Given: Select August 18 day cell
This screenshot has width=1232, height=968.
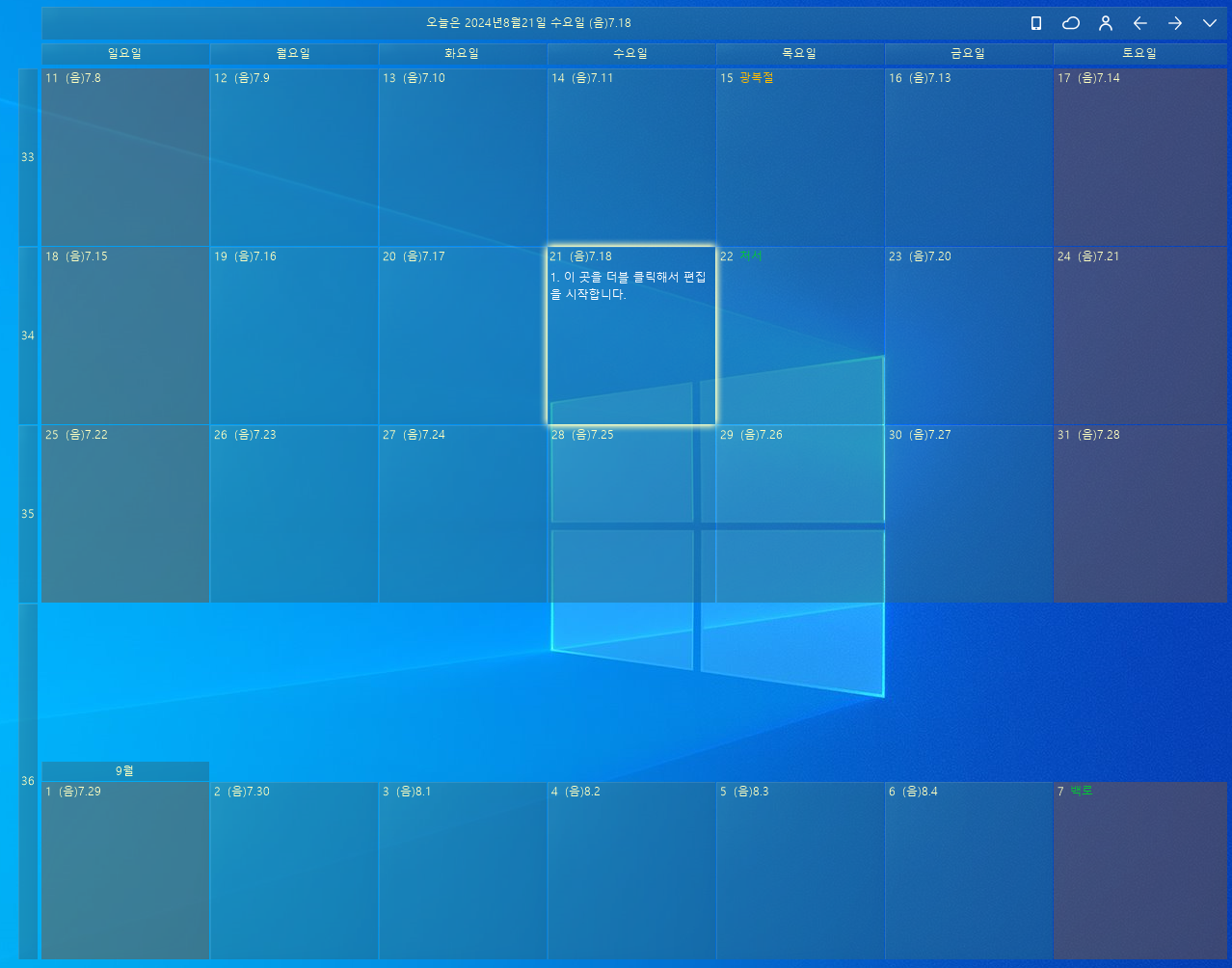Looking at the screenshot, I should 125,336.
